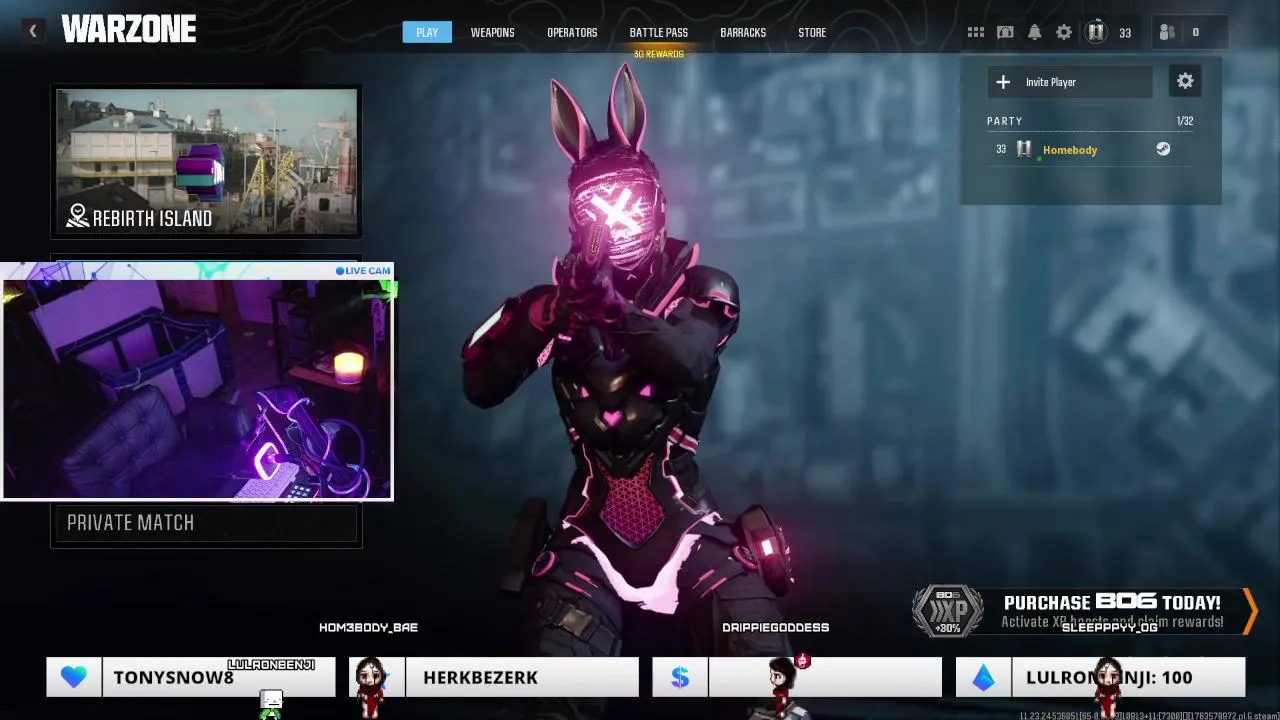Click the WARZONE logo
The width and height of the screenshot is (1280, 720).
(x=129, y=30)
